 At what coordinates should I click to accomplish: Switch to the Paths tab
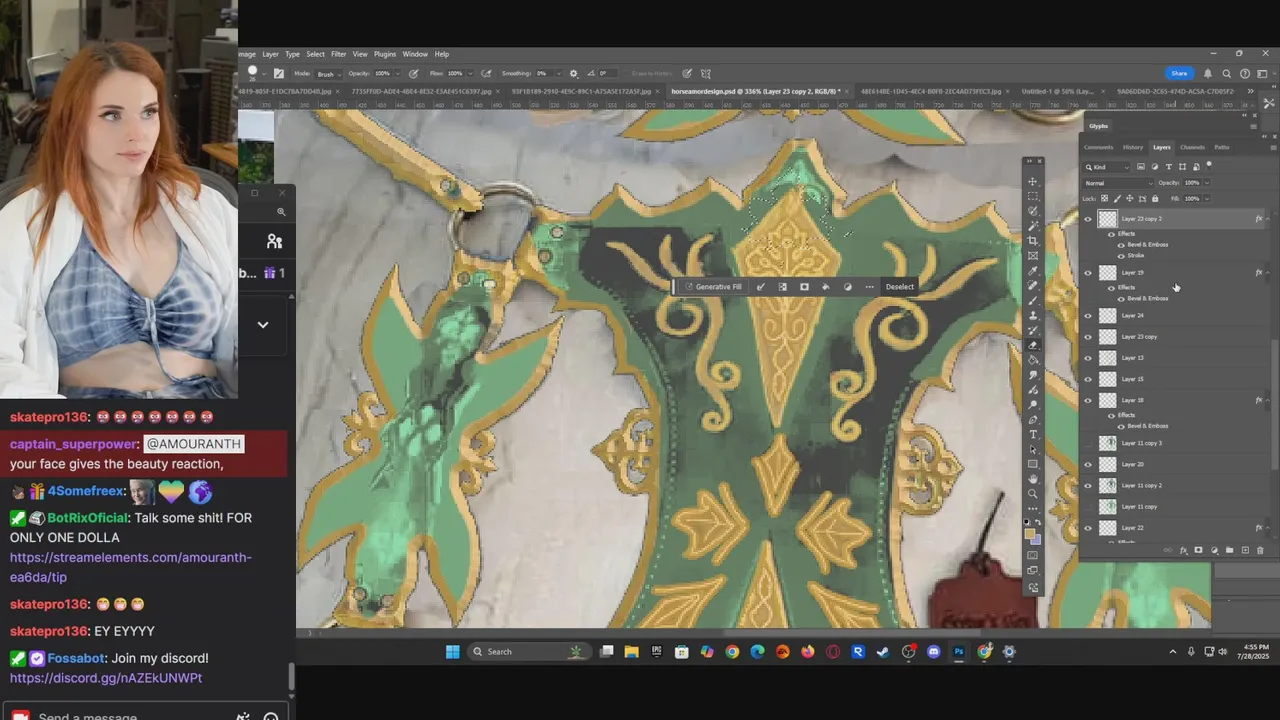click(x=1222, y=147)
